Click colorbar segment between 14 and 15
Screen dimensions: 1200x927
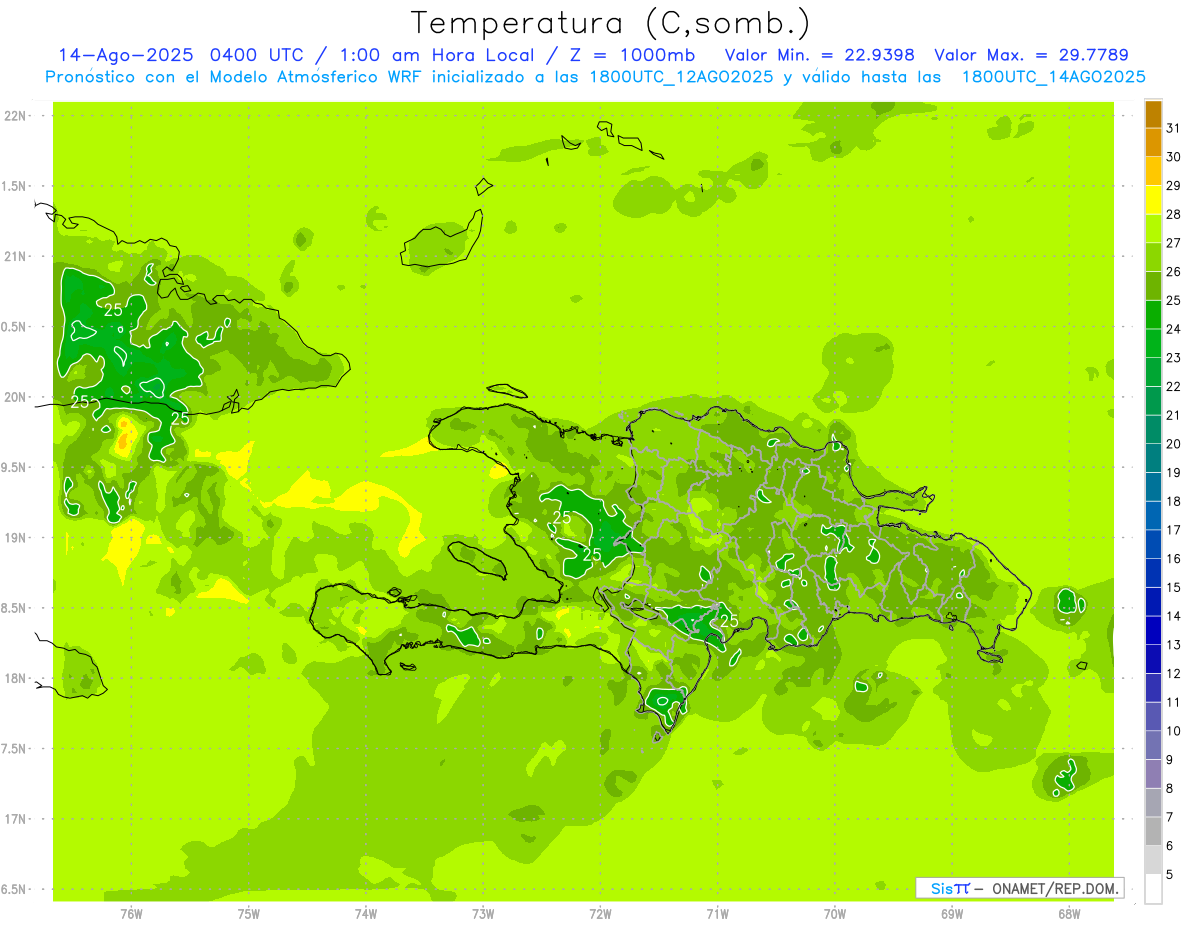[1154, 602]
